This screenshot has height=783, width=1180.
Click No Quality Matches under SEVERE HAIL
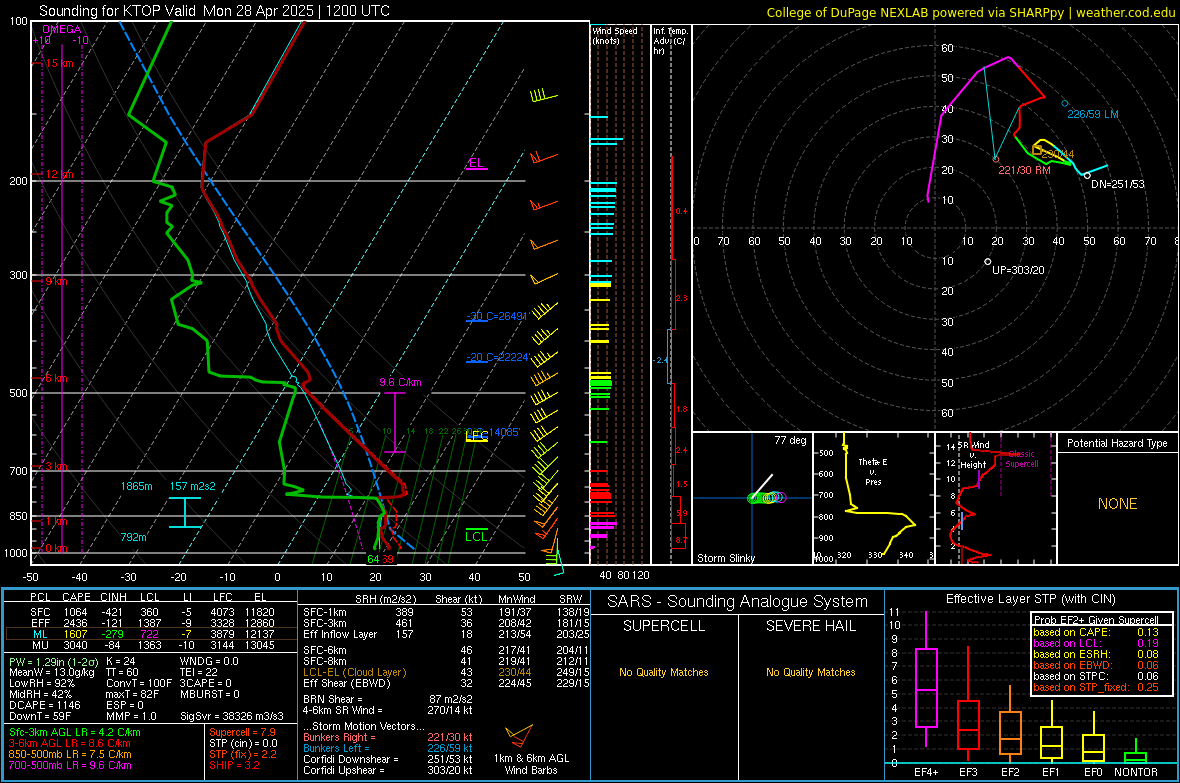[x=810, y=672]
